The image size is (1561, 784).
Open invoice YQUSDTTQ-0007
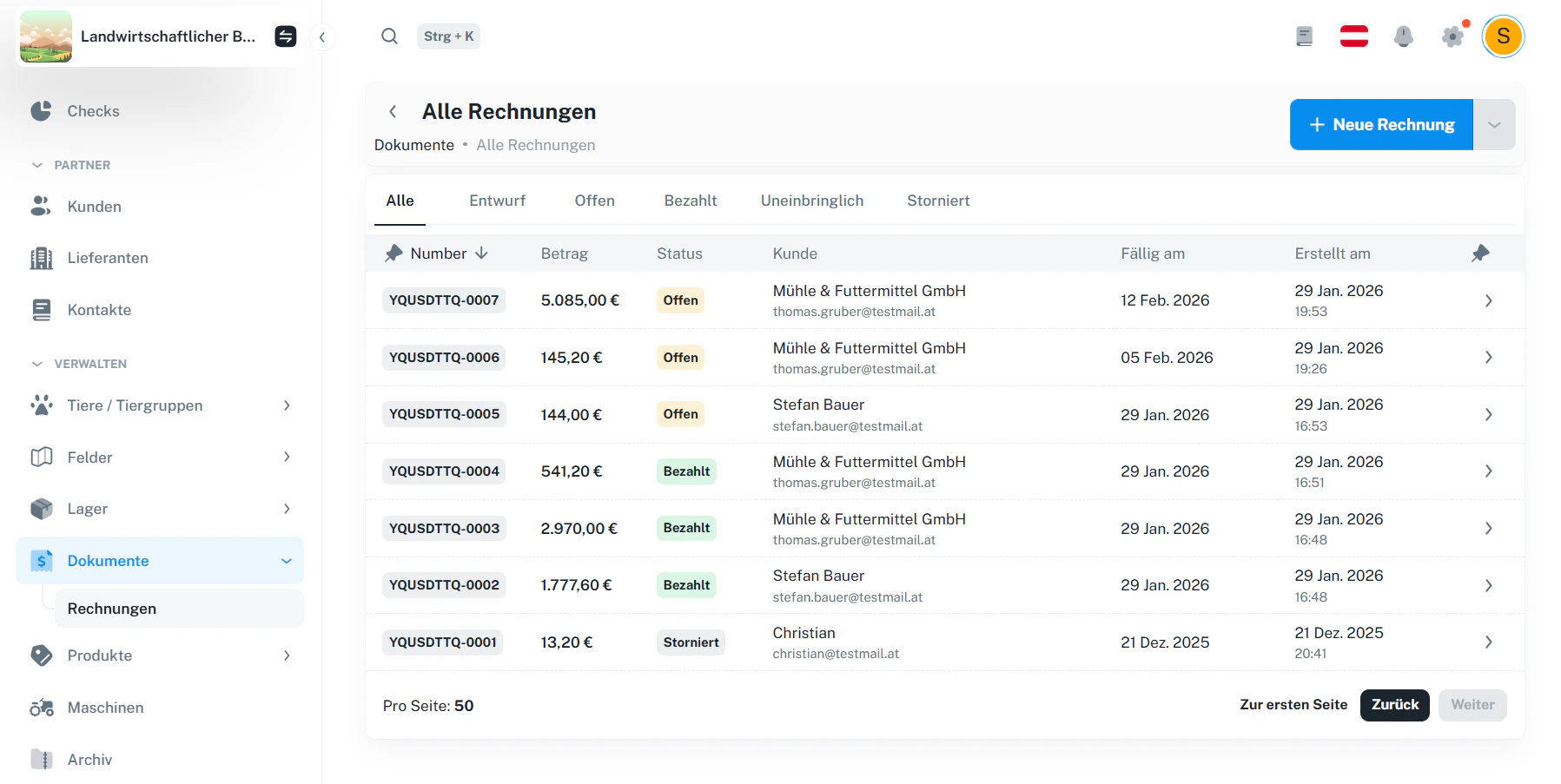(444, 300)
